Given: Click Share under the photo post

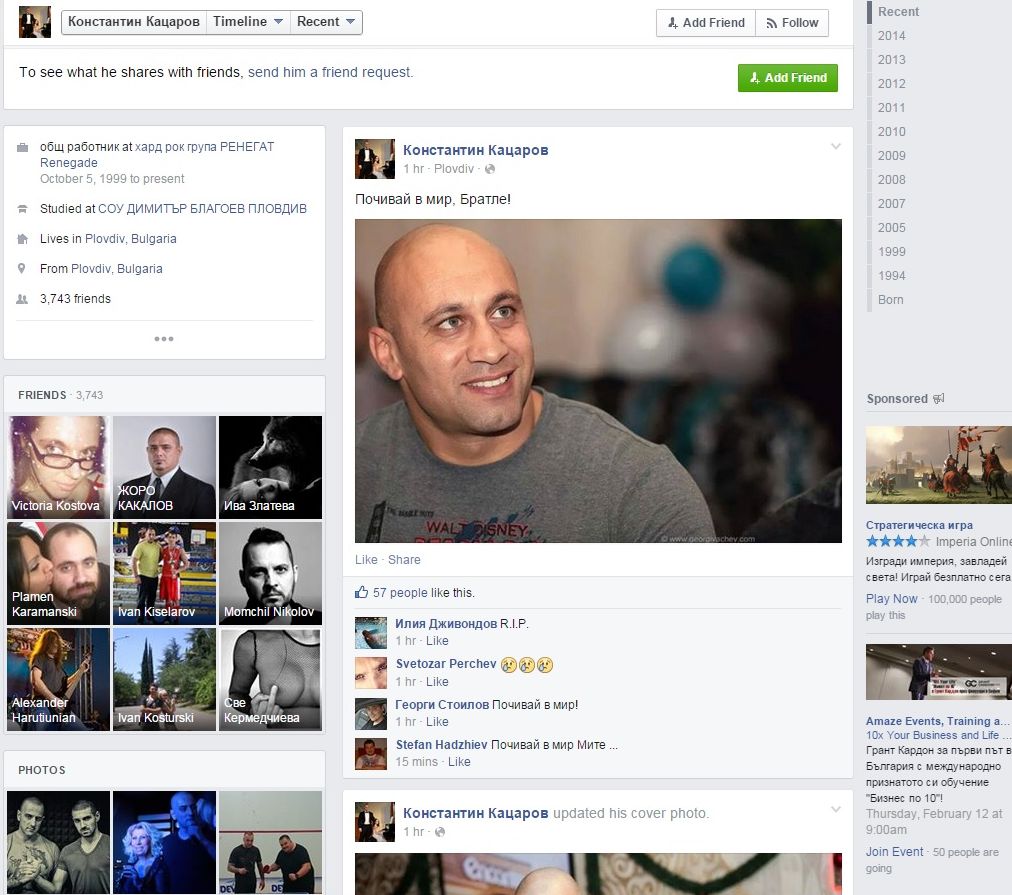Looking at the screenshot, I should pos(404,559).
